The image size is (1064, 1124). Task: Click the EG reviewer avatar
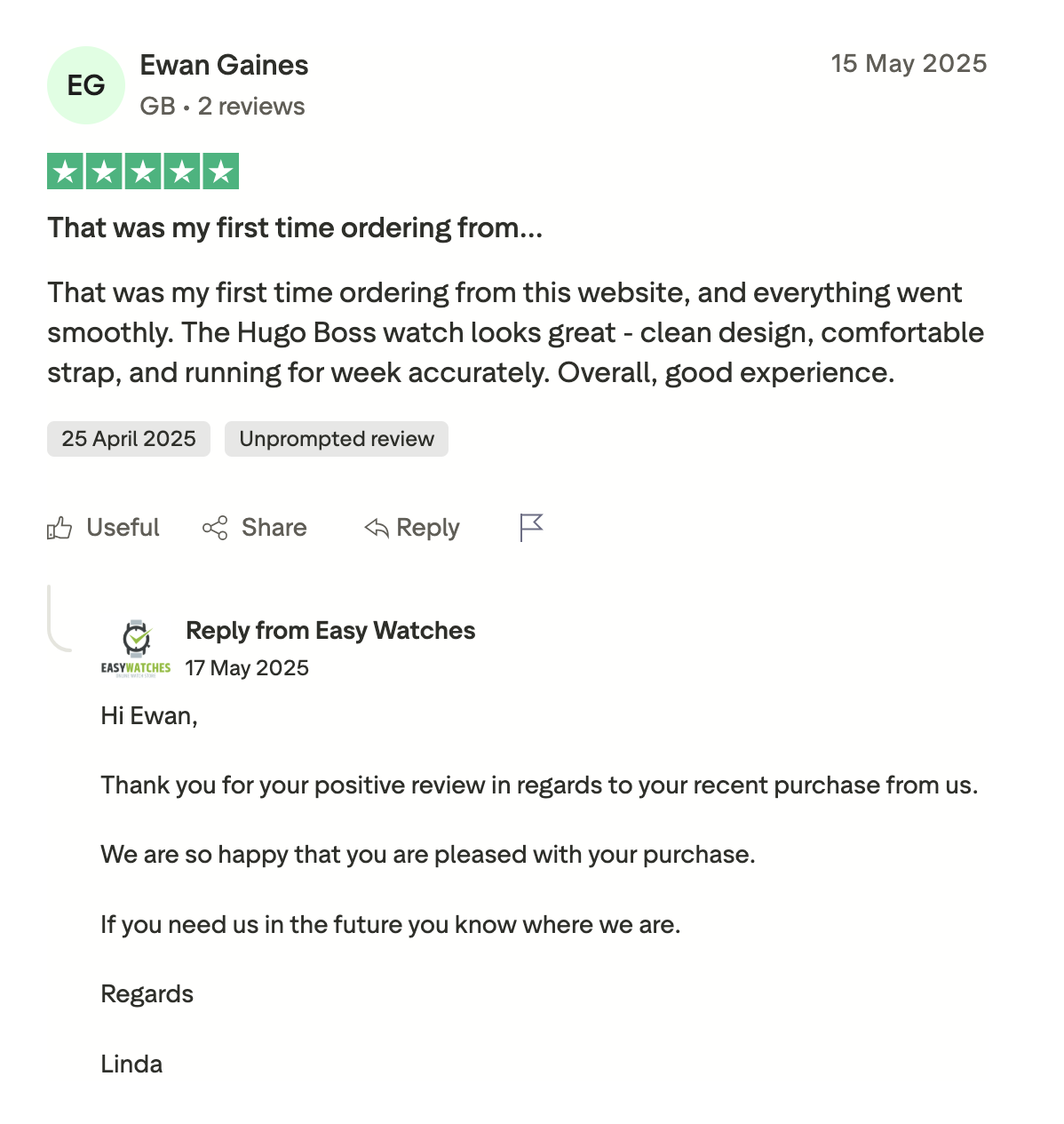[86, 85]
